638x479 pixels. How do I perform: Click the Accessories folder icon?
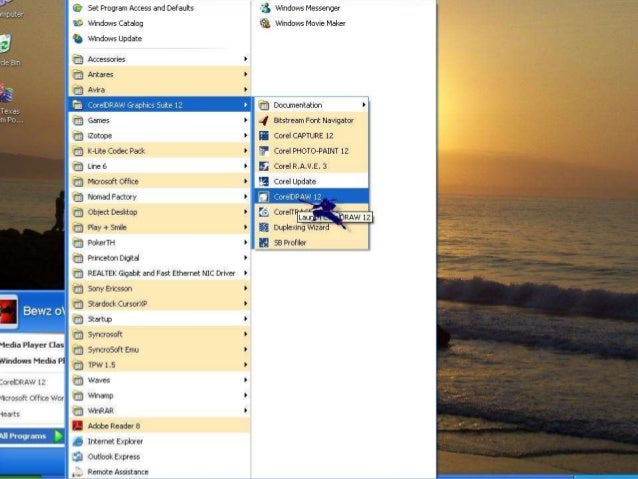coord(78,59)
